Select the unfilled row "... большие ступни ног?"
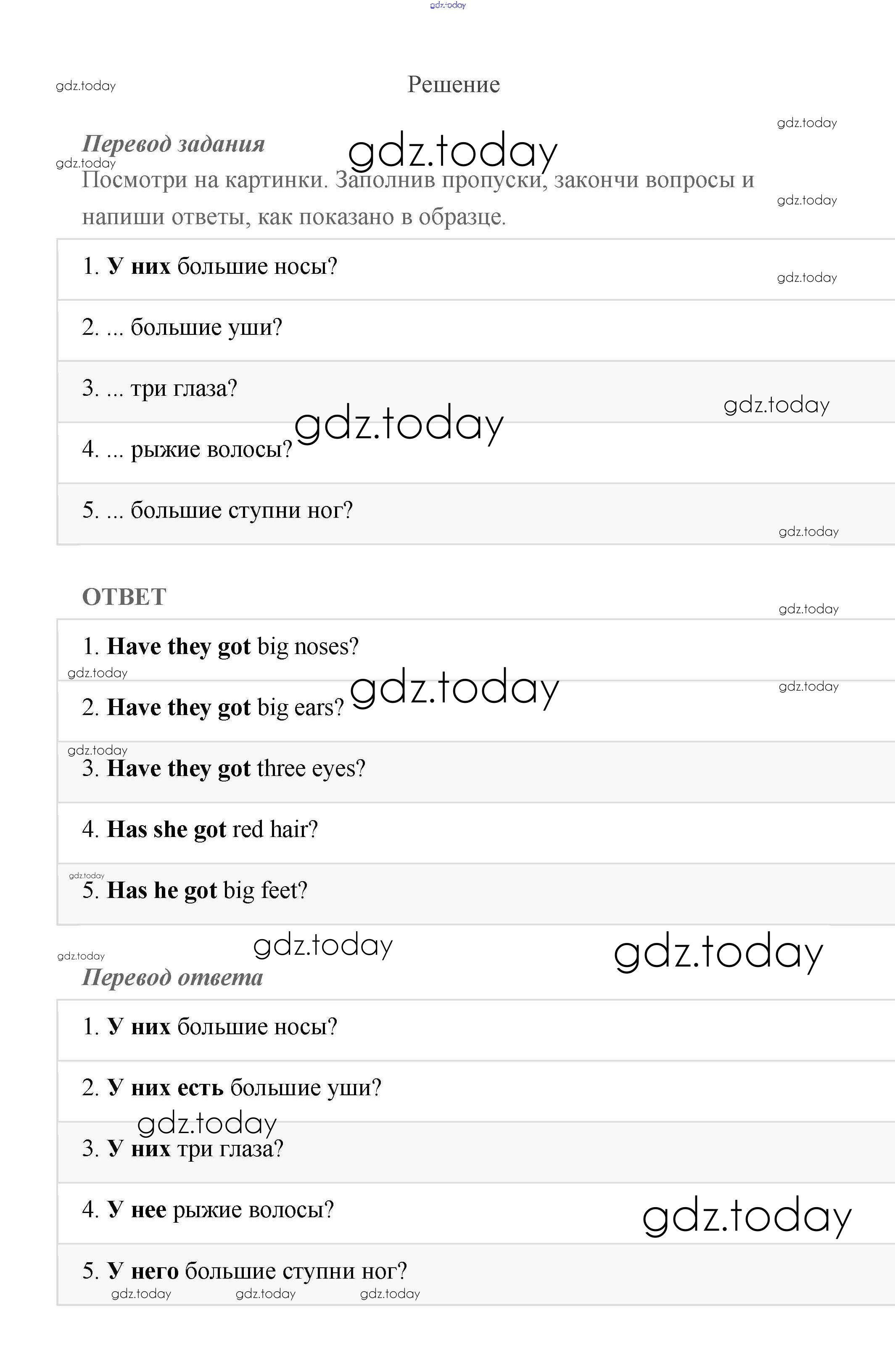Image resolution: width=895 pixels, height=1372 pixels. coord(217,511)
